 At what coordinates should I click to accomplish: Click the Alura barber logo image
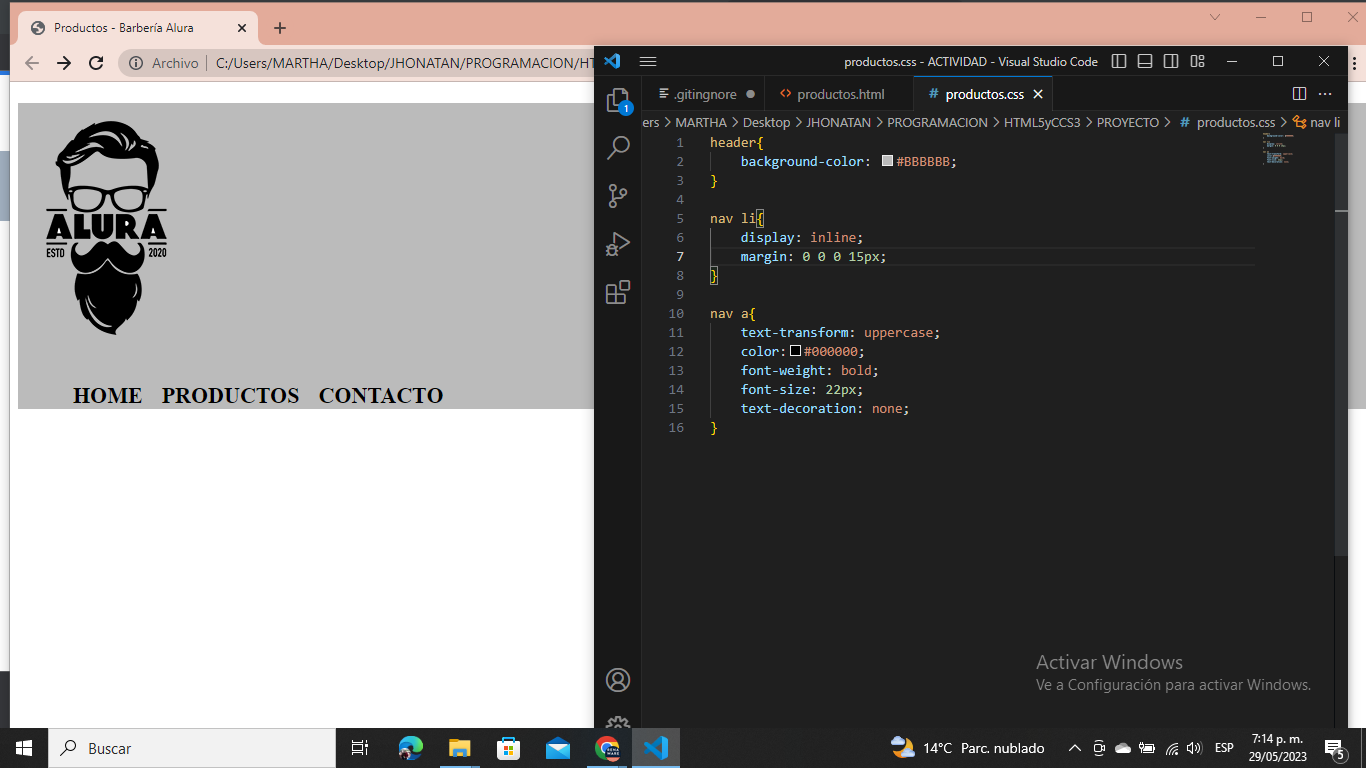tap(107, 228)
